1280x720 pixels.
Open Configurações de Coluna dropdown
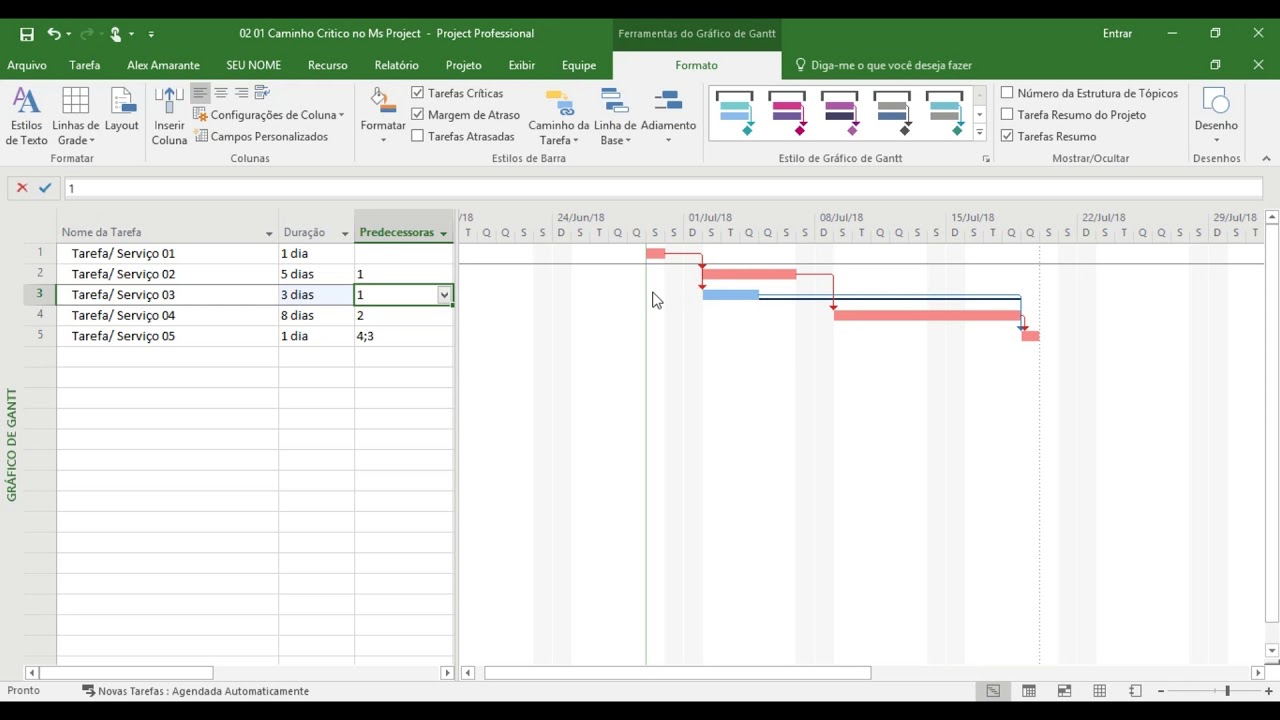pos(269,115)
